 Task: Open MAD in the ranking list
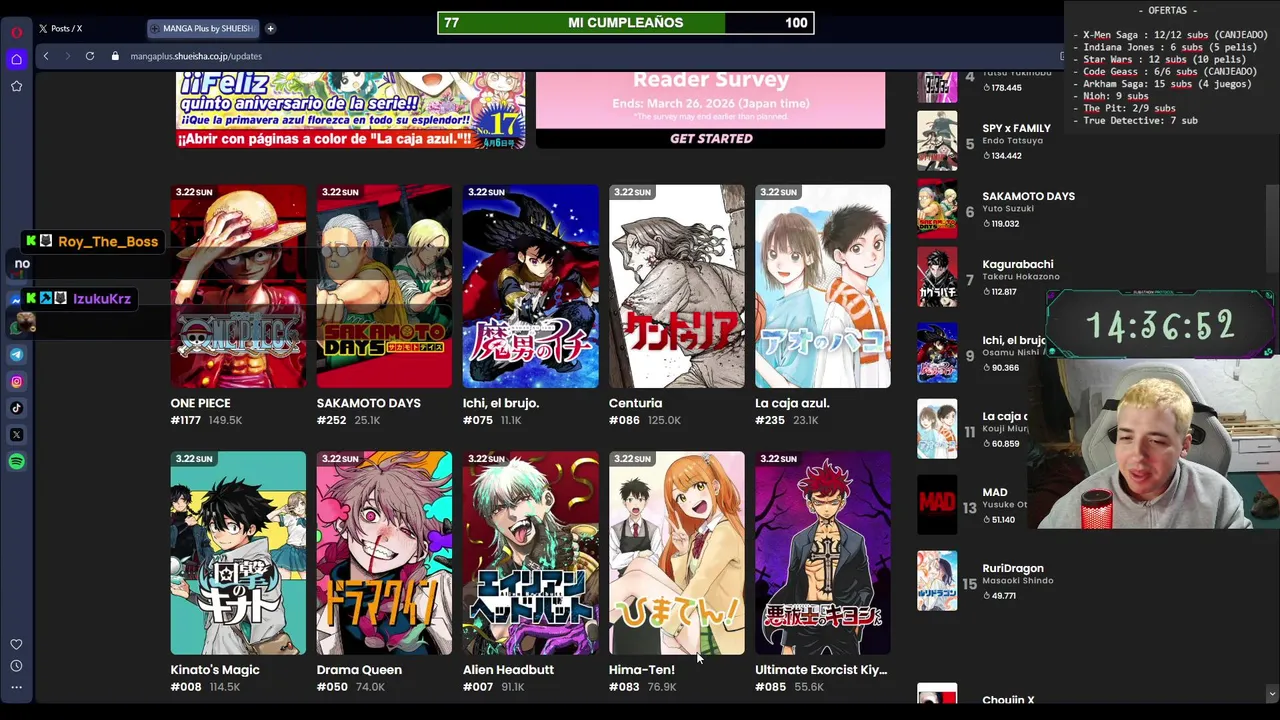[994, 492]
